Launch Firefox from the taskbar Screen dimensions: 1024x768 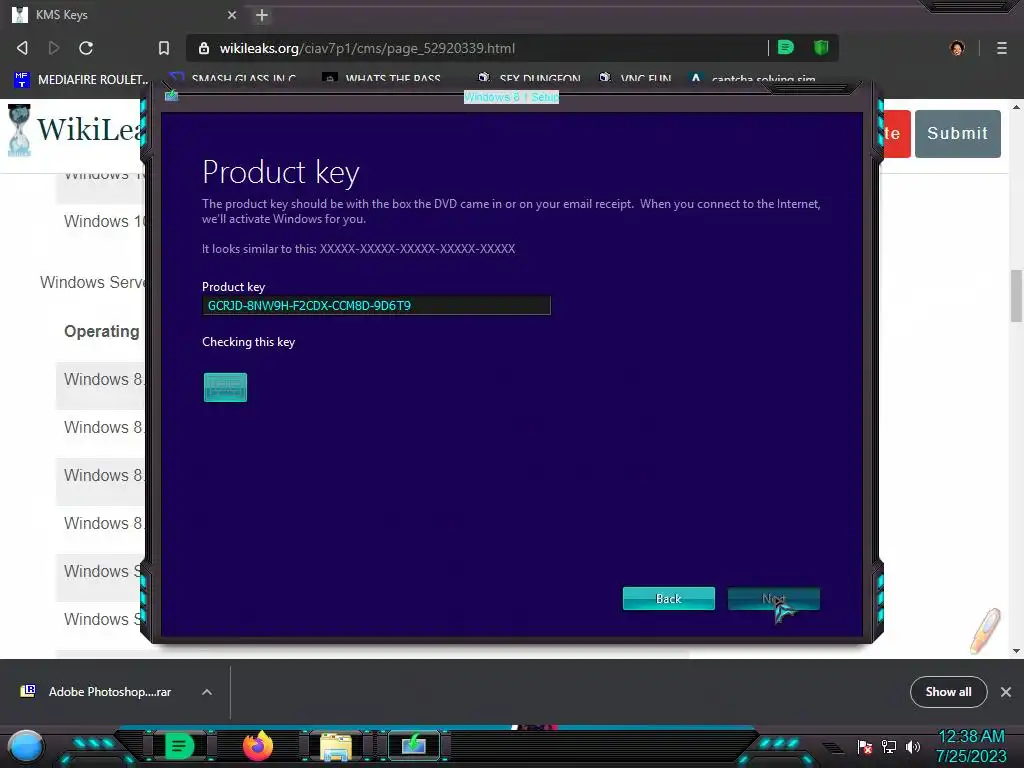[257, 746]
